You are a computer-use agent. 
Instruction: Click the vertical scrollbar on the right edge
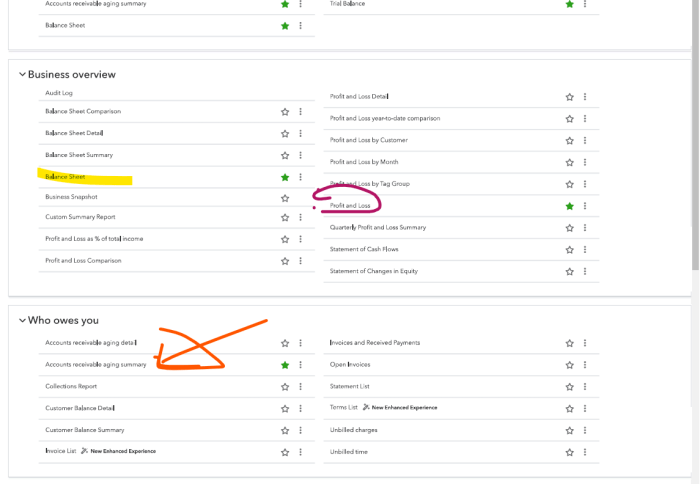(695, 150)
